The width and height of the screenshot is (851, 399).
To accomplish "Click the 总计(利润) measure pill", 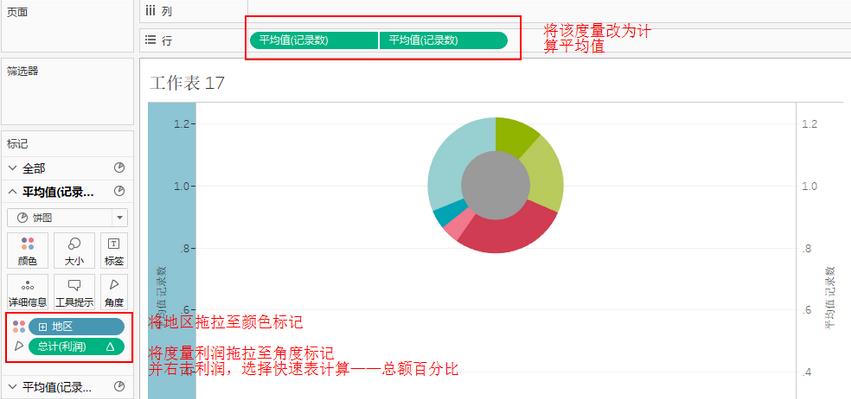I will point(77,346).
